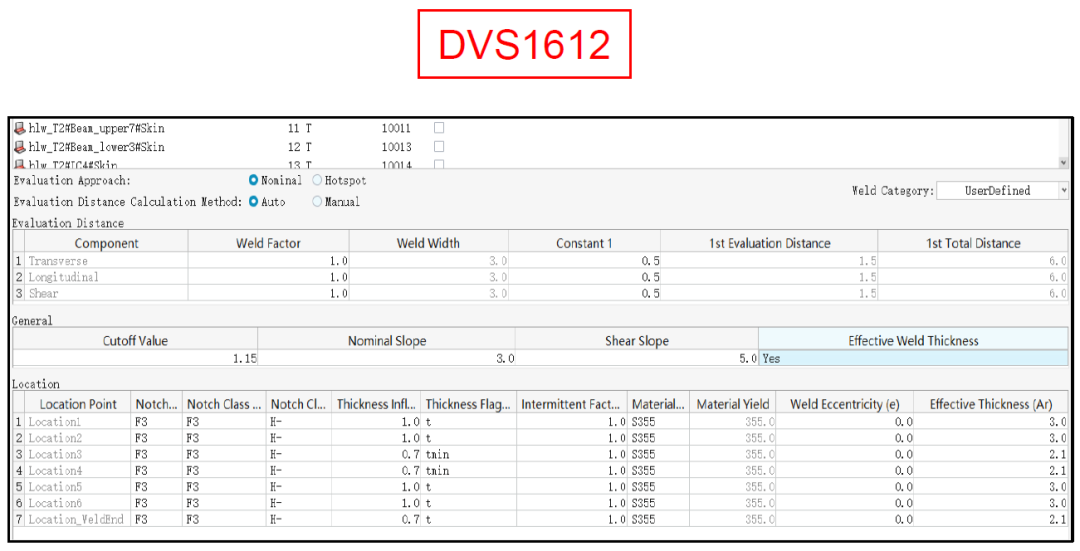The height and width of the screenshot is (551, 1080).
Task: Click the Weld Factor column header
Action: click(268, 243)
